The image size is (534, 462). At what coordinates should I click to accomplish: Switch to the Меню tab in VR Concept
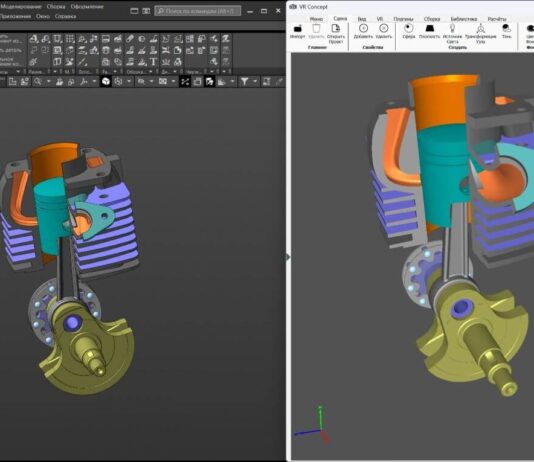(316, 19)
